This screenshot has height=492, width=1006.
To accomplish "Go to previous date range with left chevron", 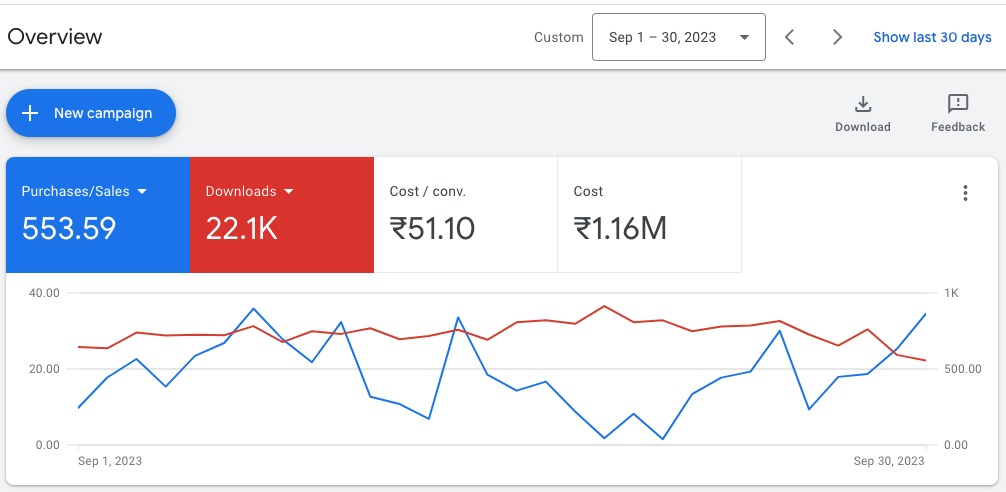I will (x=790, y=37).
